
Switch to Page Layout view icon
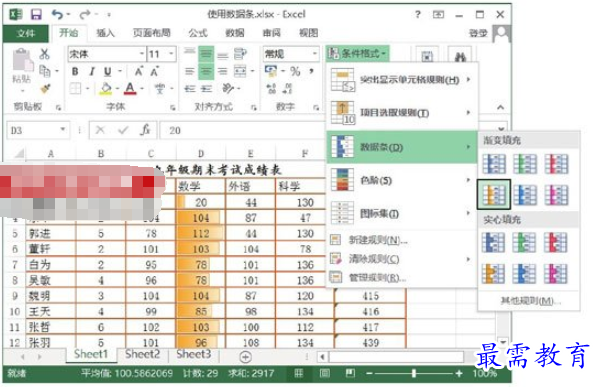coord(325,373)
